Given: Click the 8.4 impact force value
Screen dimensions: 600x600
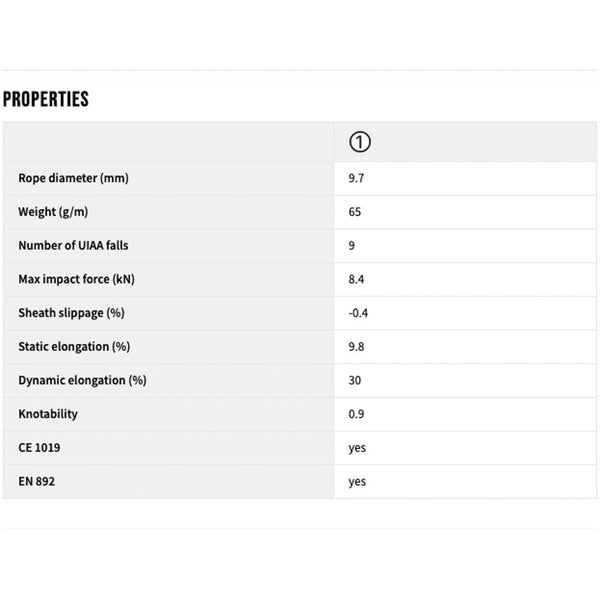Looking at the screenshot, I should tap(356, 279).
